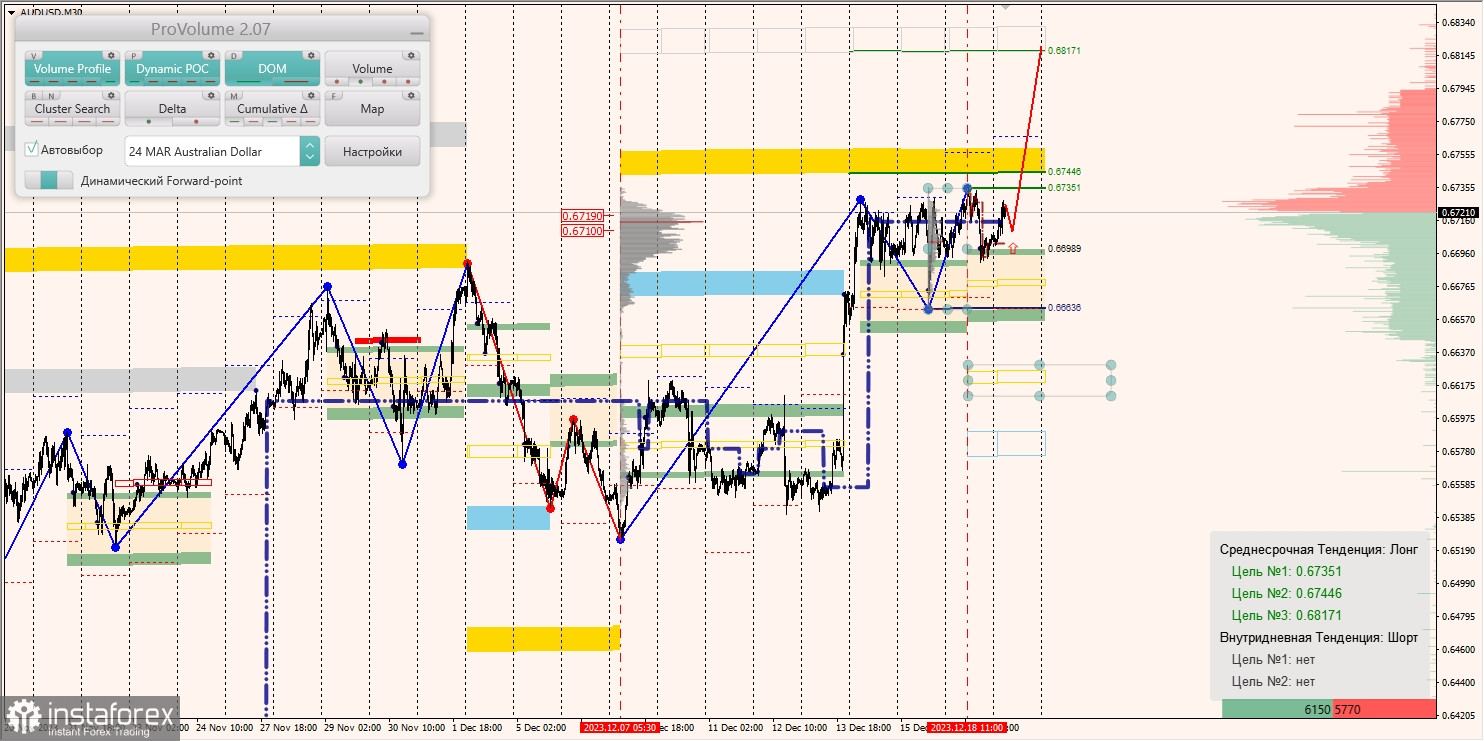Click the small red up-arrow marker near 0.66989
This screenshot has width=1484, height=741.
click(x=1013, y=247)
